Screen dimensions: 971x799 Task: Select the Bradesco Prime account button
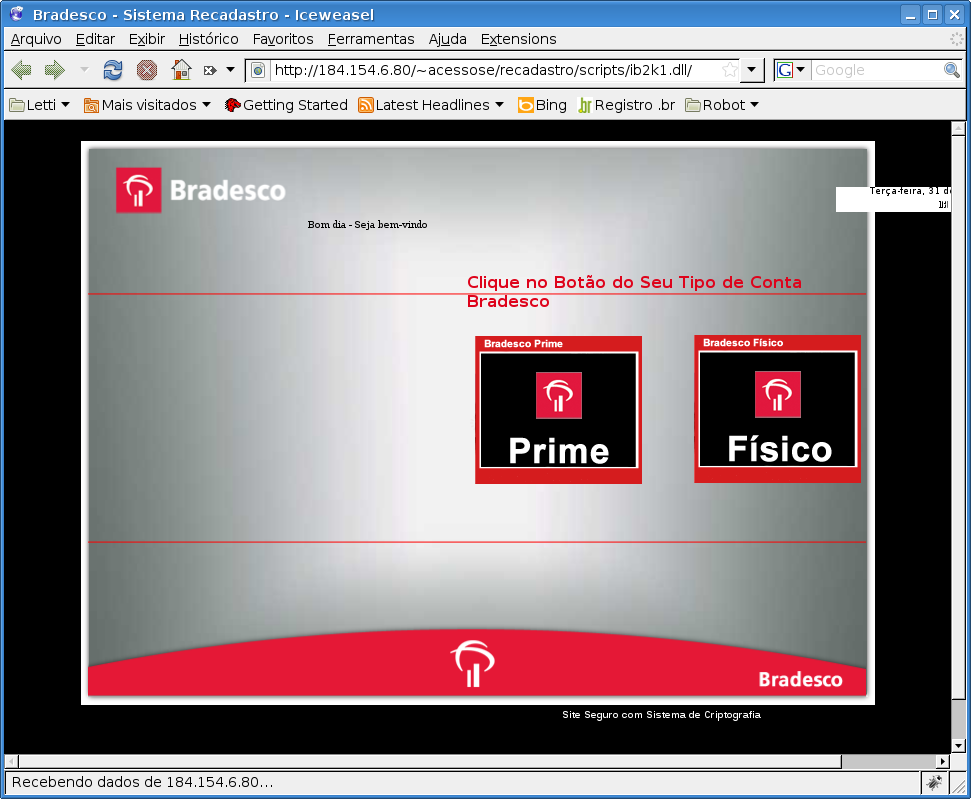point(559,410)
